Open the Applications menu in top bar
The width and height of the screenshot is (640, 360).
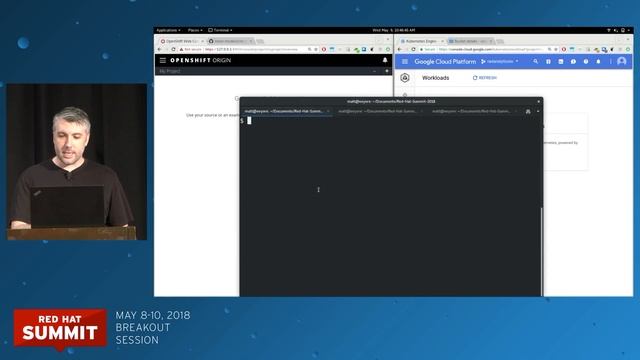pyautogui.click(x=168, y=30)
